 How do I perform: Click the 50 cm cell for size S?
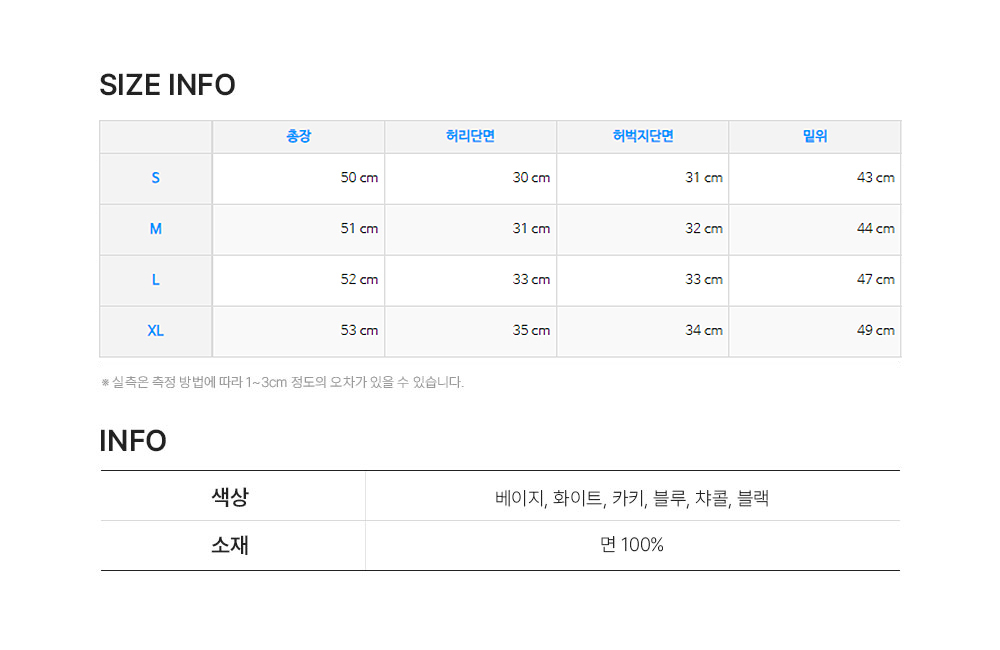tap(359, 178)
